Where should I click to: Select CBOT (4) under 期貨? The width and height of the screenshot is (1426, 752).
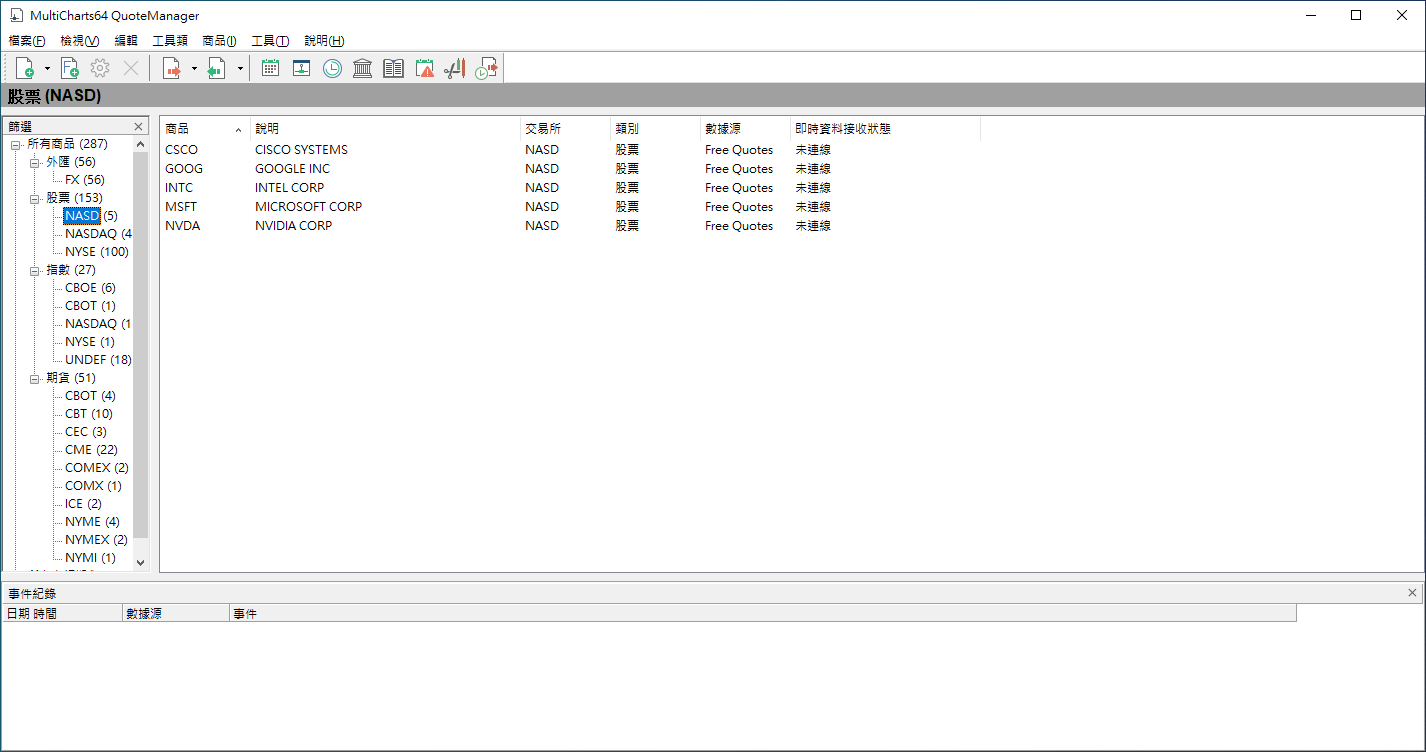click(90, 396)
